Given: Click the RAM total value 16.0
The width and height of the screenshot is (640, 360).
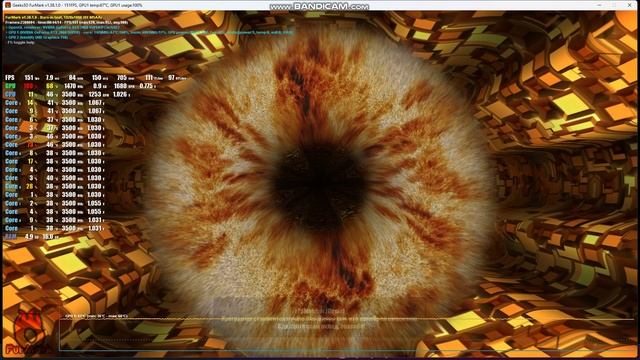Looking at the screenshot, I should pos(48,236).
